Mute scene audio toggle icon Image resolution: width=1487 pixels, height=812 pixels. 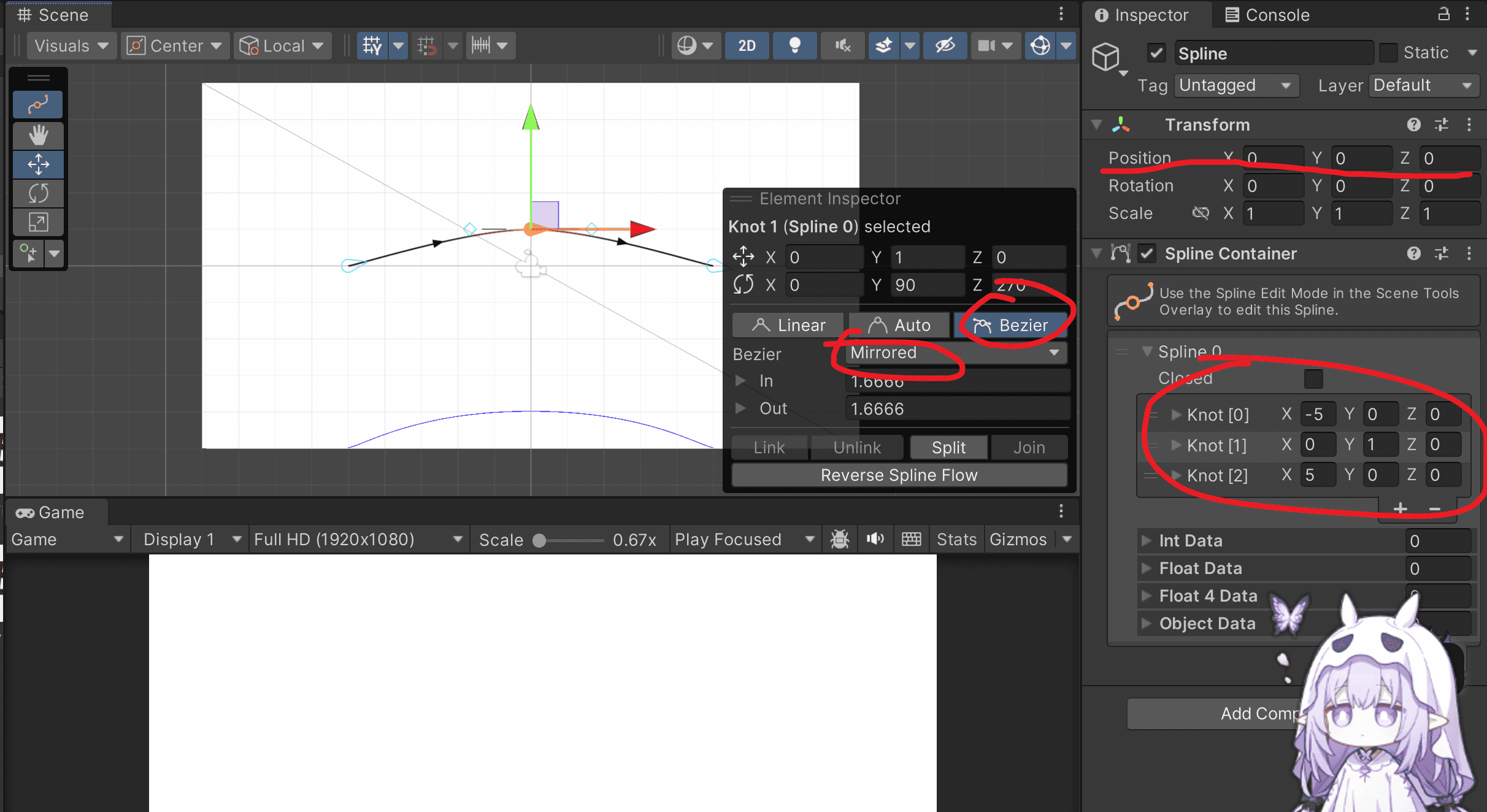842,45
